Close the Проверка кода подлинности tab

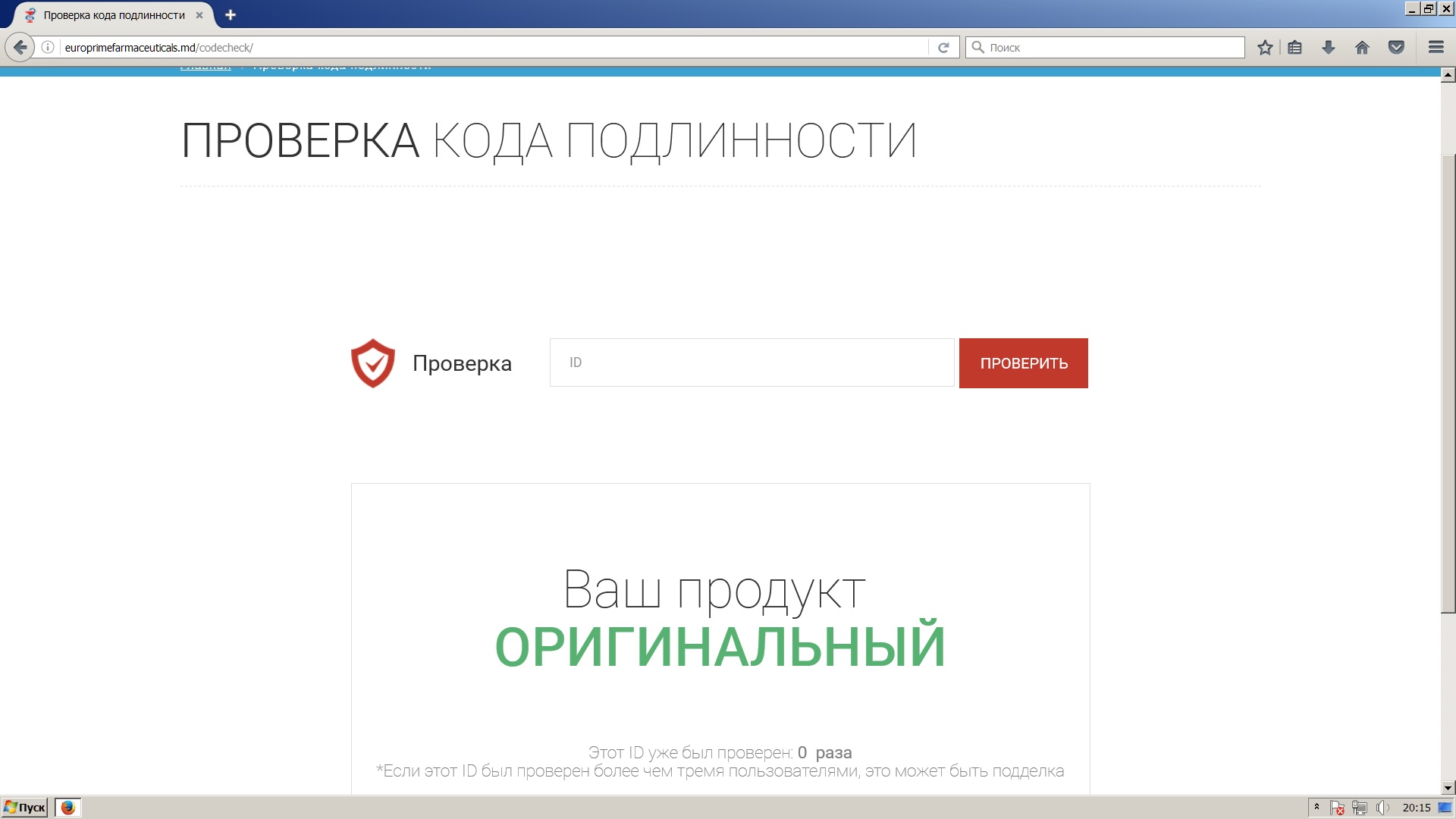coord(199,14)
